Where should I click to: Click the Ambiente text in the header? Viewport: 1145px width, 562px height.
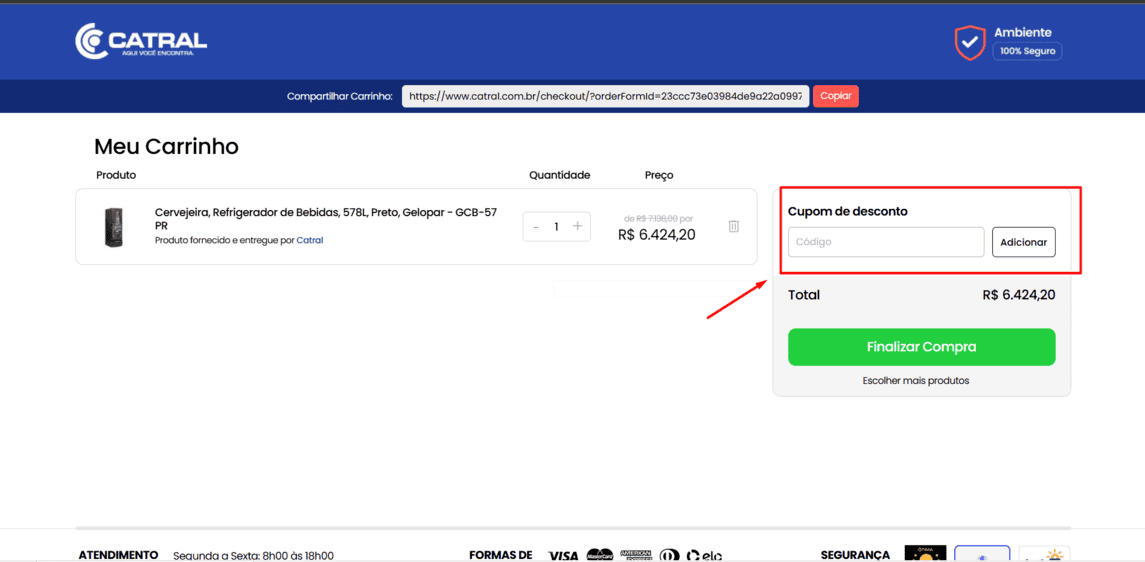[x=1022, y=32]
